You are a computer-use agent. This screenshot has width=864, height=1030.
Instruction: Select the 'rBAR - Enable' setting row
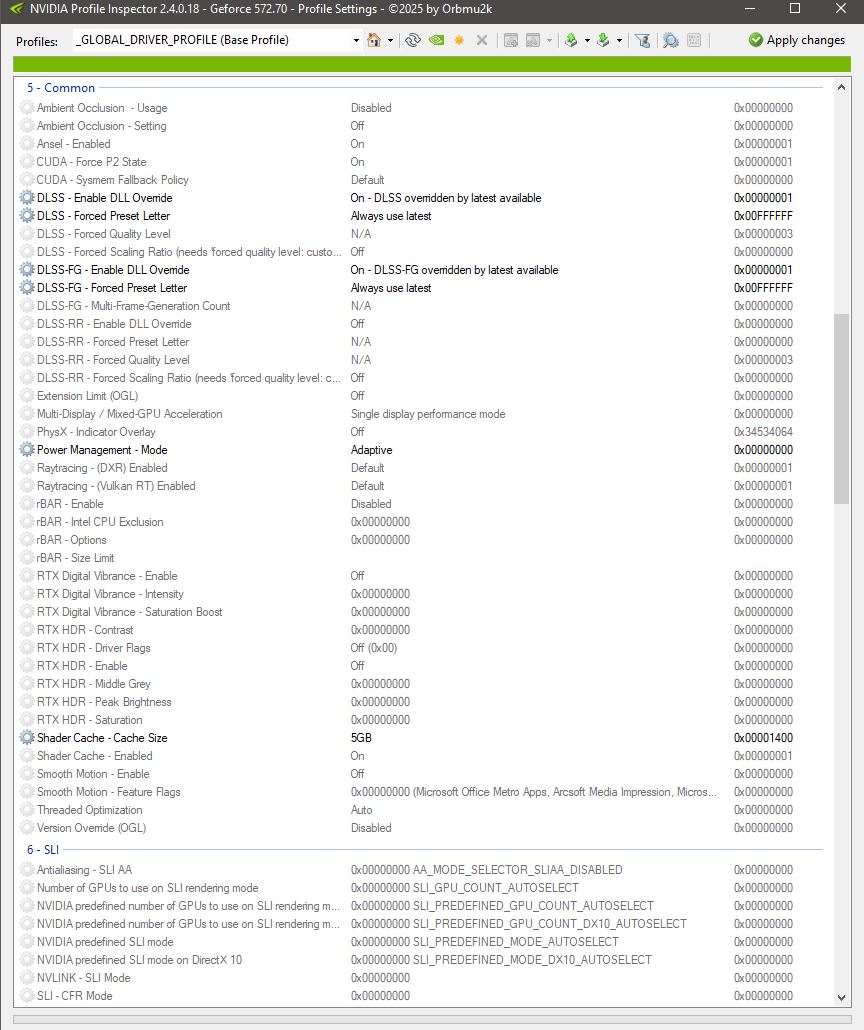421,504
